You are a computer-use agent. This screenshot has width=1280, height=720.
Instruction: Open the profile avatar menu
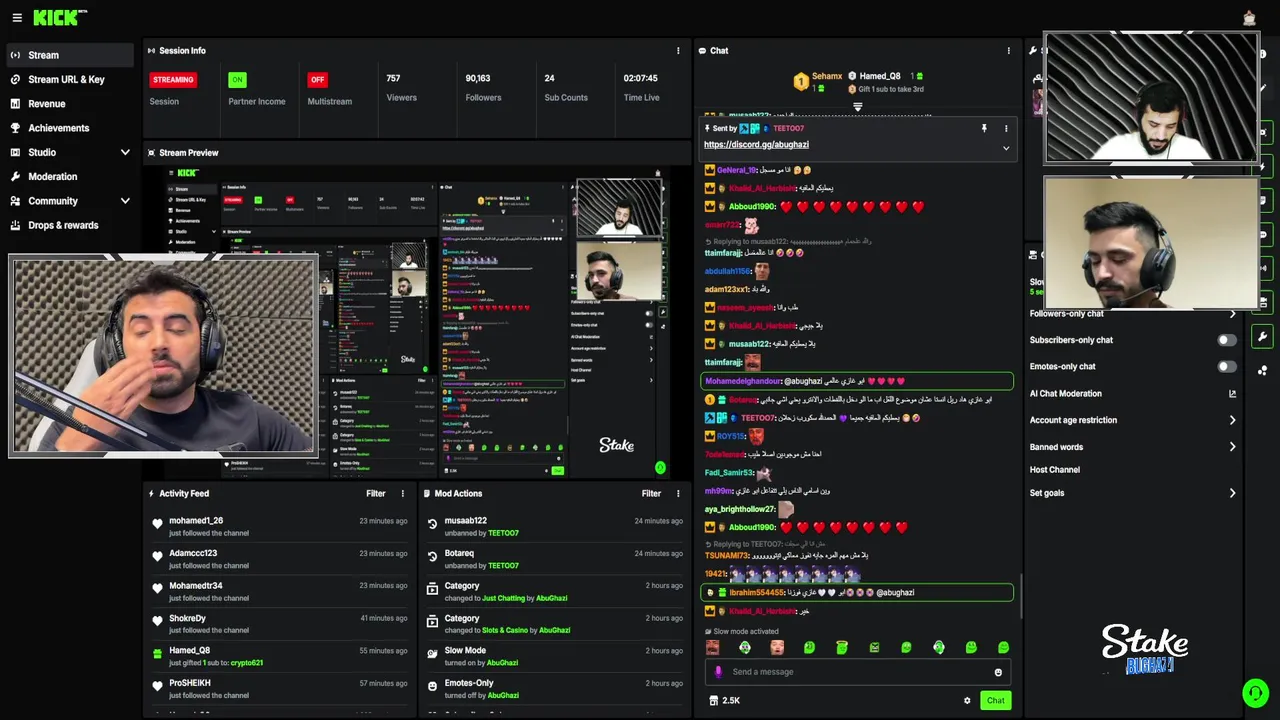coord(1249,18)
